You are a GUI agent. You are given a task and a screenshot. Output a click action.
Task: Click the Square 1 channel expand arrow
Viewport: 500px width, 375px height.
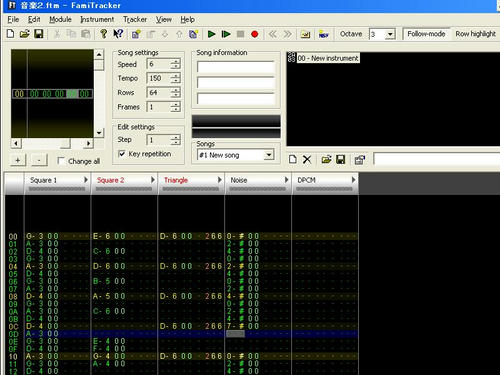86,180
